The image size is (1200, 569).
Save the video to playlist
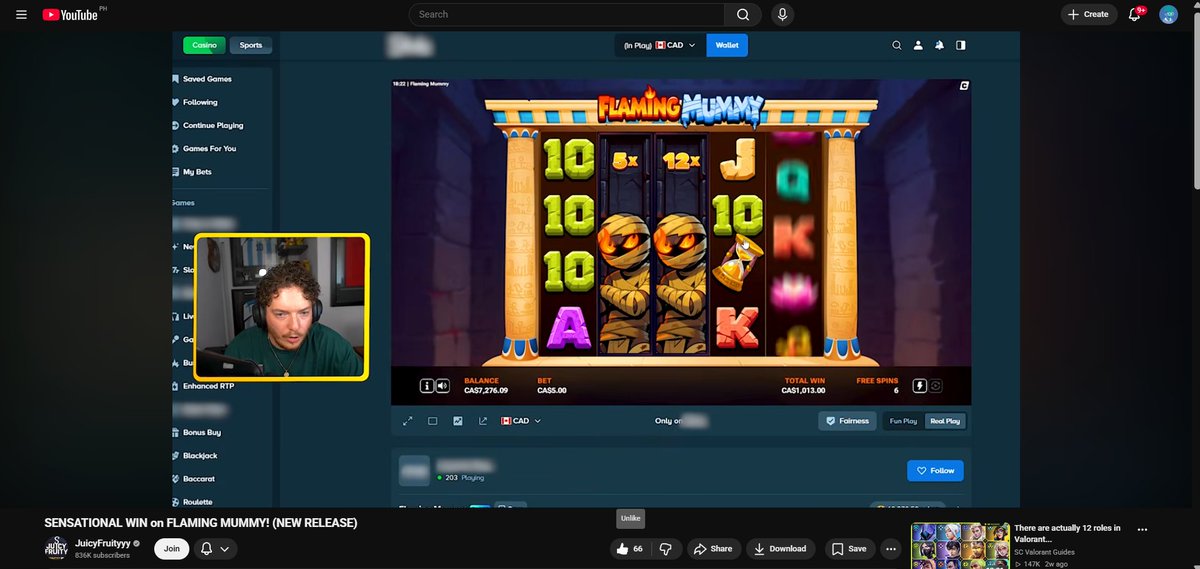849,548
